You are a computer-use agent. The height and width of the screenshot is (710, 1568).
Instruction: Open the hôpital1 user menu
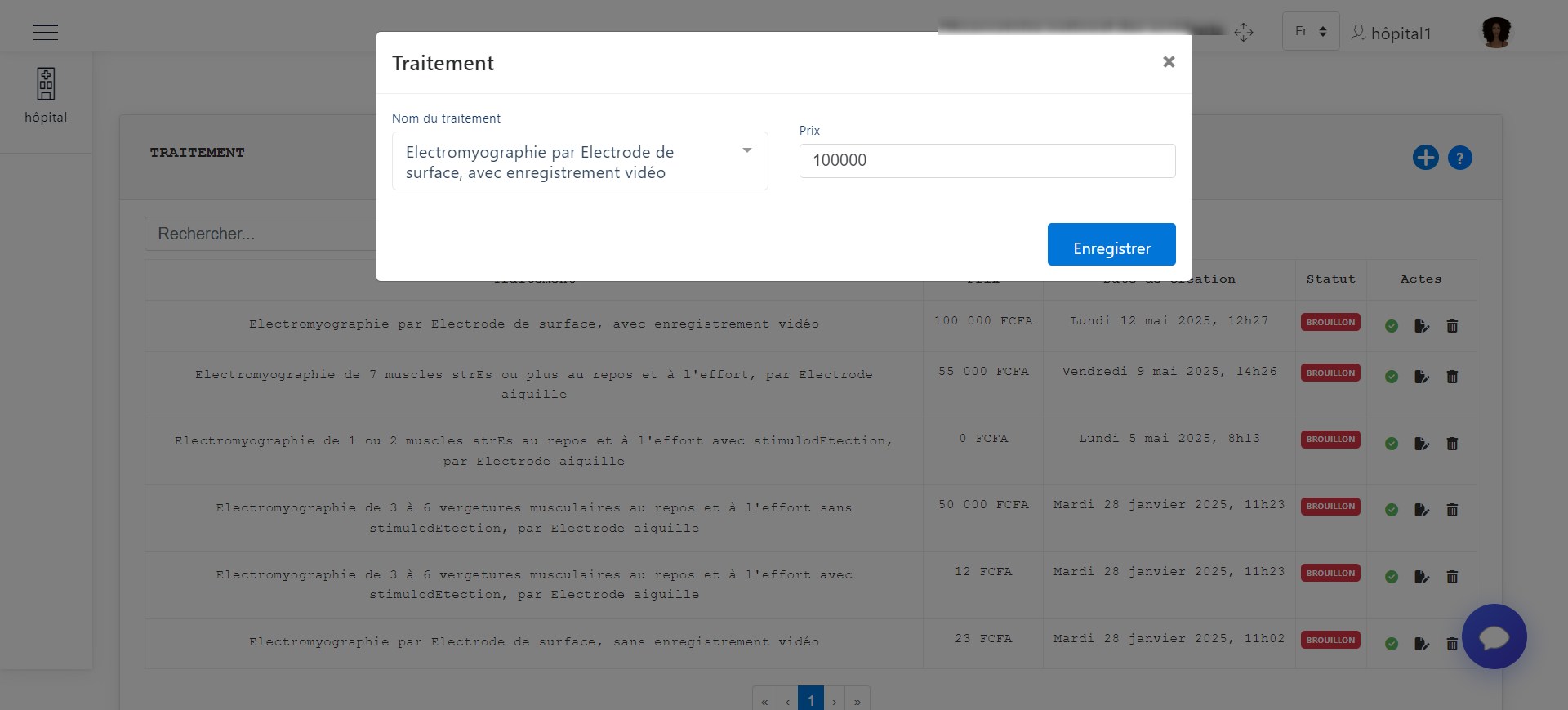1391,33
